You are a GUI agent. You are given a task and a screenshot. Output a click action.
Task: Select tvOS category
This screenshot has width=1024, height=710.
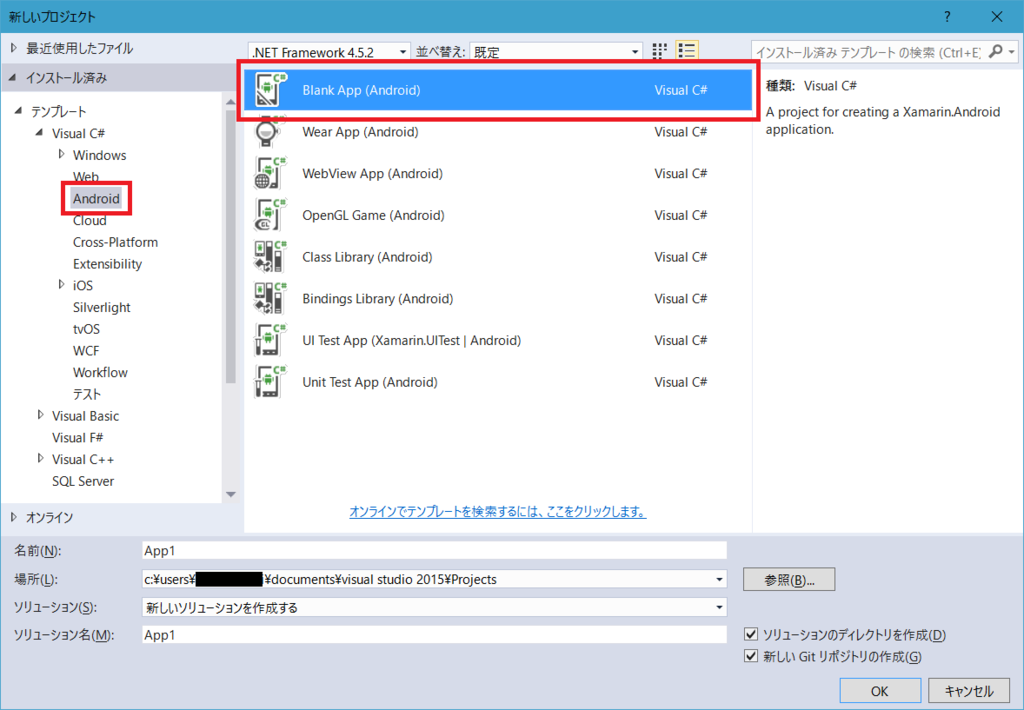pyautogui.click(x=86, y=329)
